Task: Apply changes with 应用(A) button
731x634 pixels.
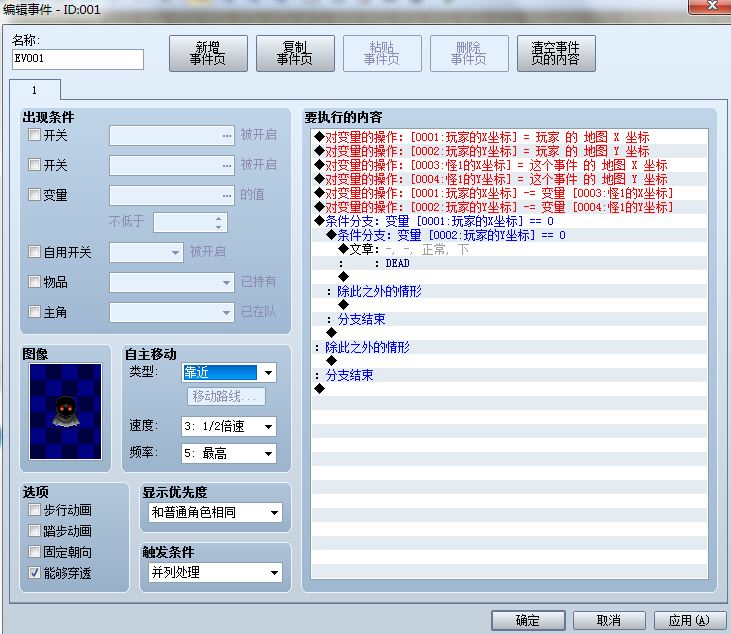Action: point(689,620)
